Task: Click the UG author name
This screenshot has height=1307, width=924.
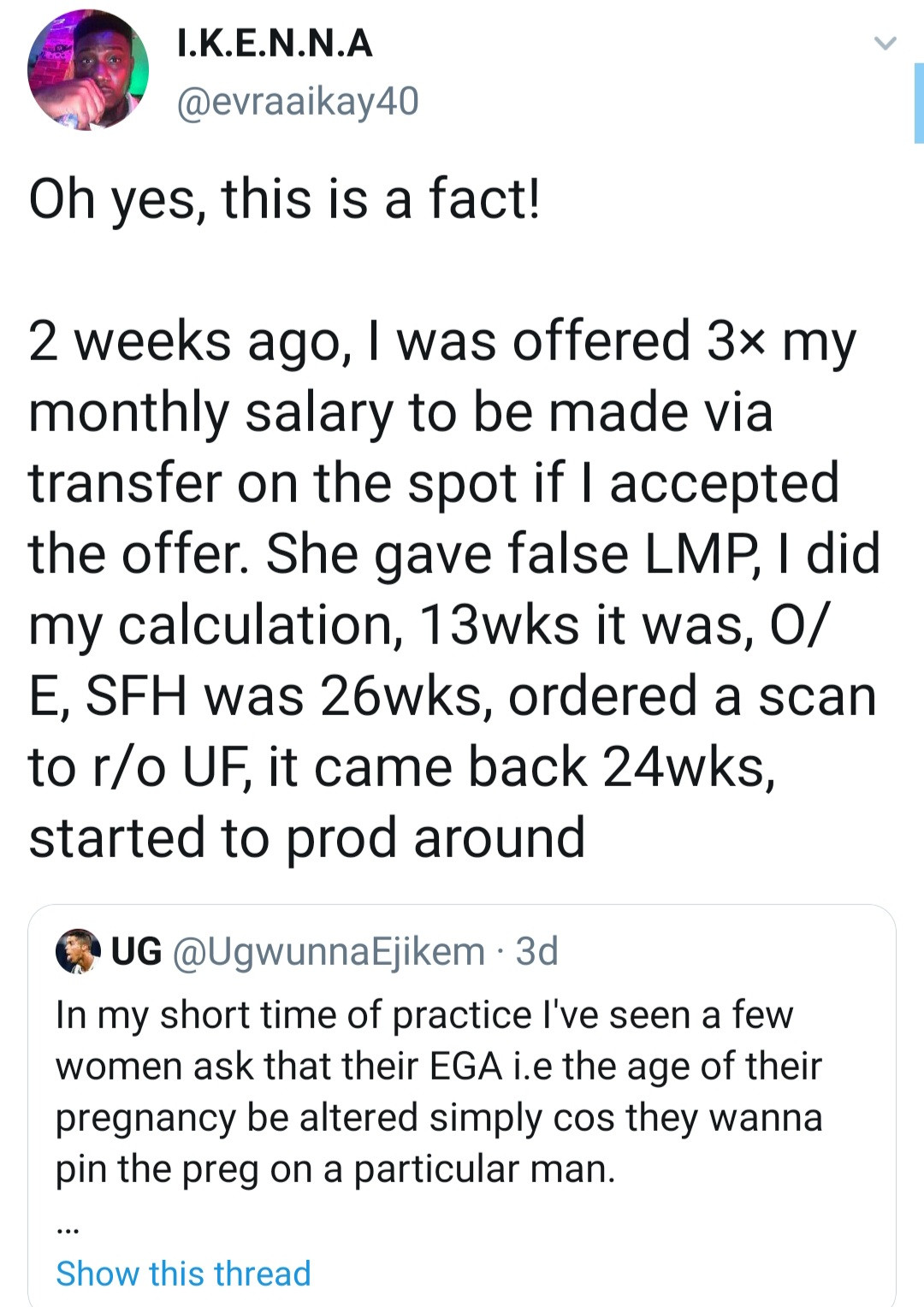Action: (137, 951)
